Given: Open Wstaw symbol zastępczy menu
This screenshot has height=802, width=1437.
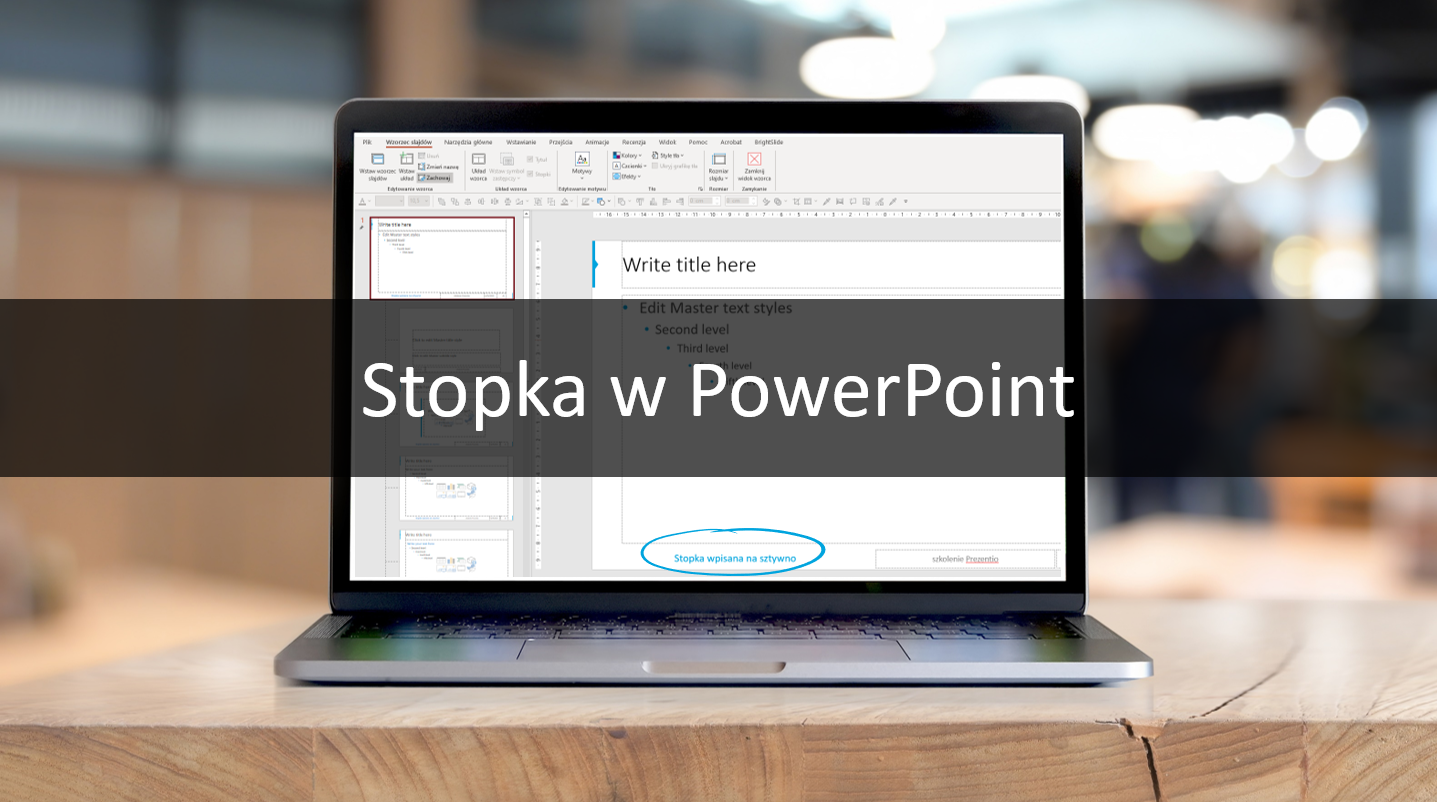Looking at the screenshot, I should [x=506, y=166].
